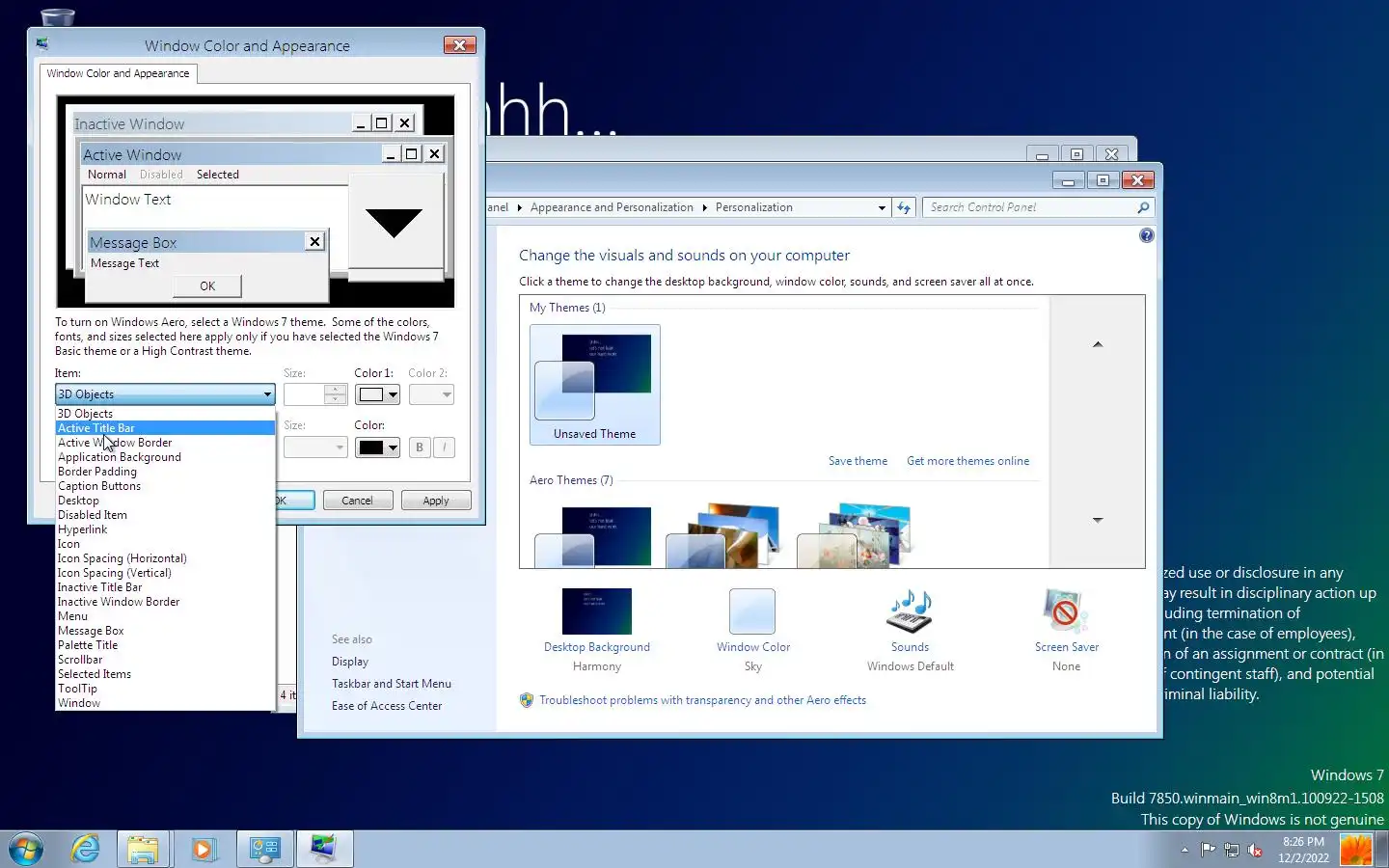Click the search magnifier in Control Panel
1389x868 pixels.
1143,207
